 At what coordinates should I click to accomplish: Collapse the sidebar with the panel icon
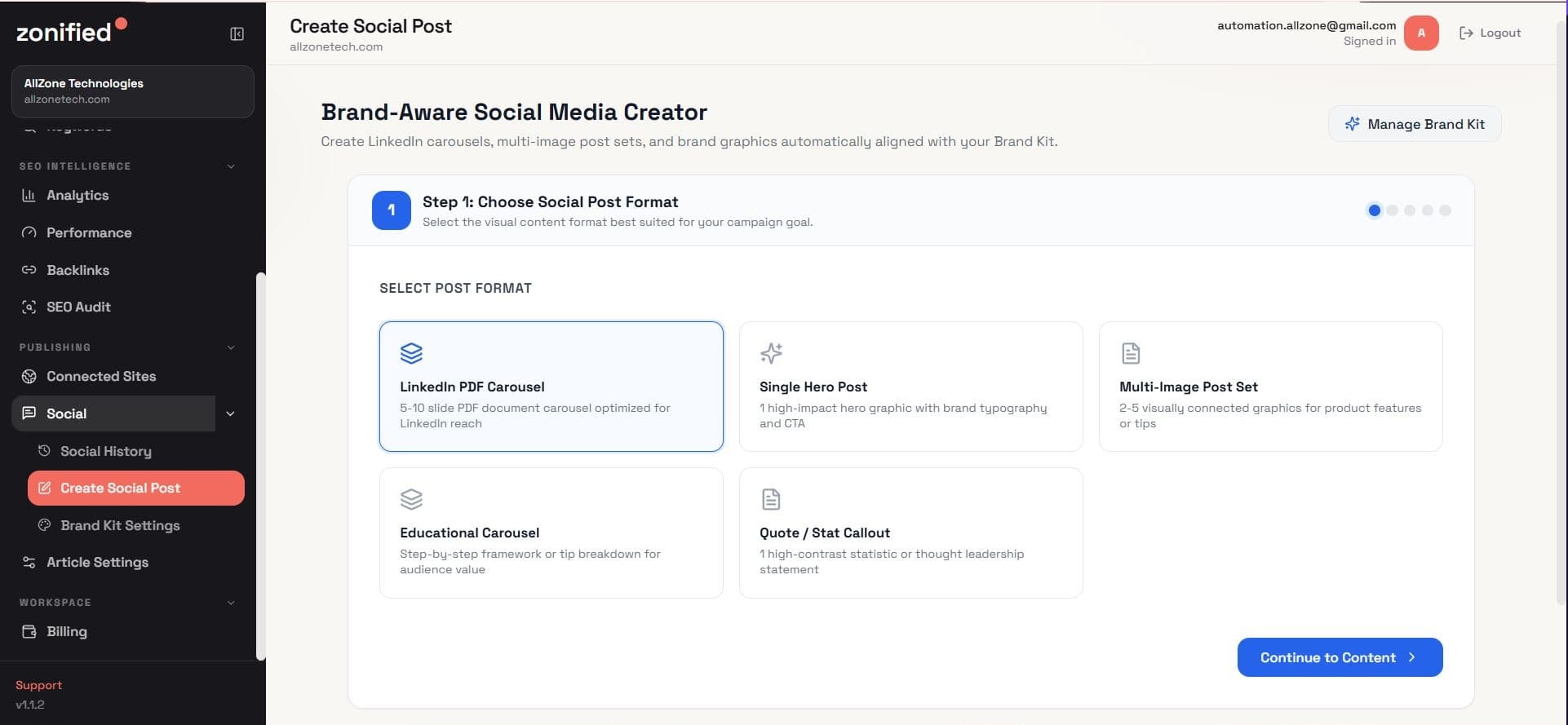(237, 33)
